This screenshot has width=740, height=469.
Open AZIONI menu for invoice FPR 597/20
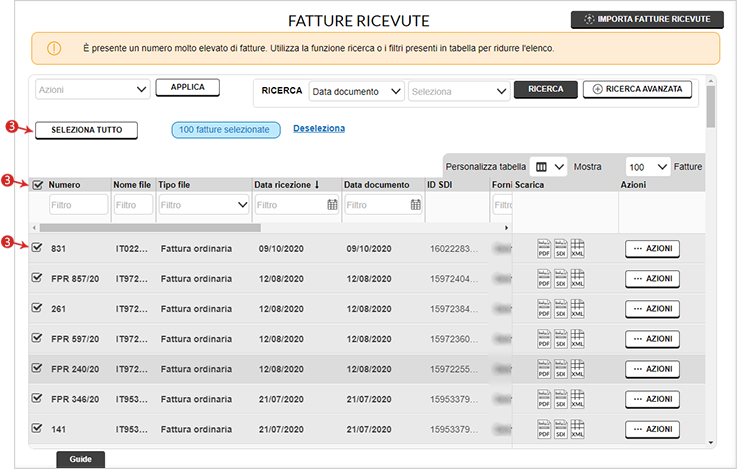pos(653,339)
